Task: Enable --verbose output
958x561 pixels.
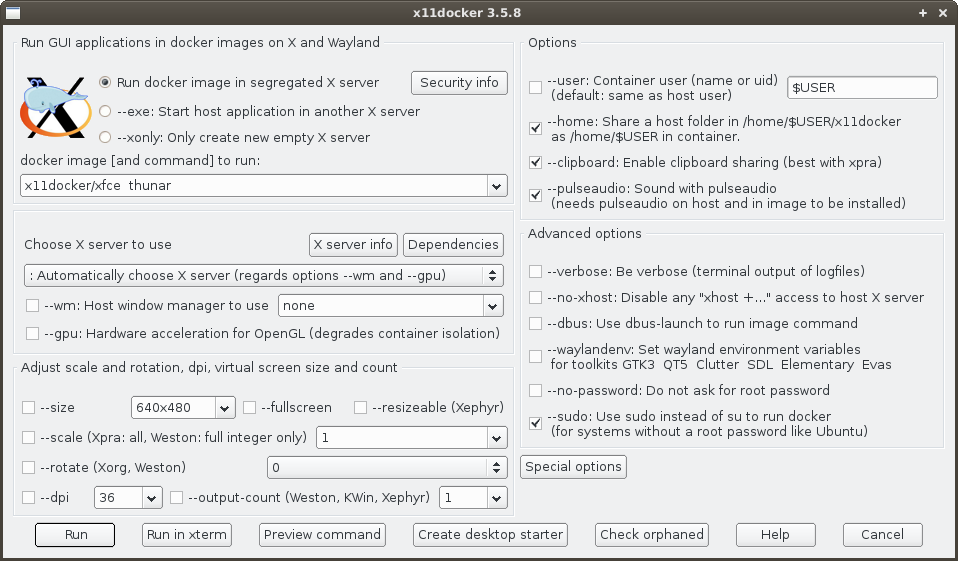Action: pyautogui.click(x=536, y=271)
